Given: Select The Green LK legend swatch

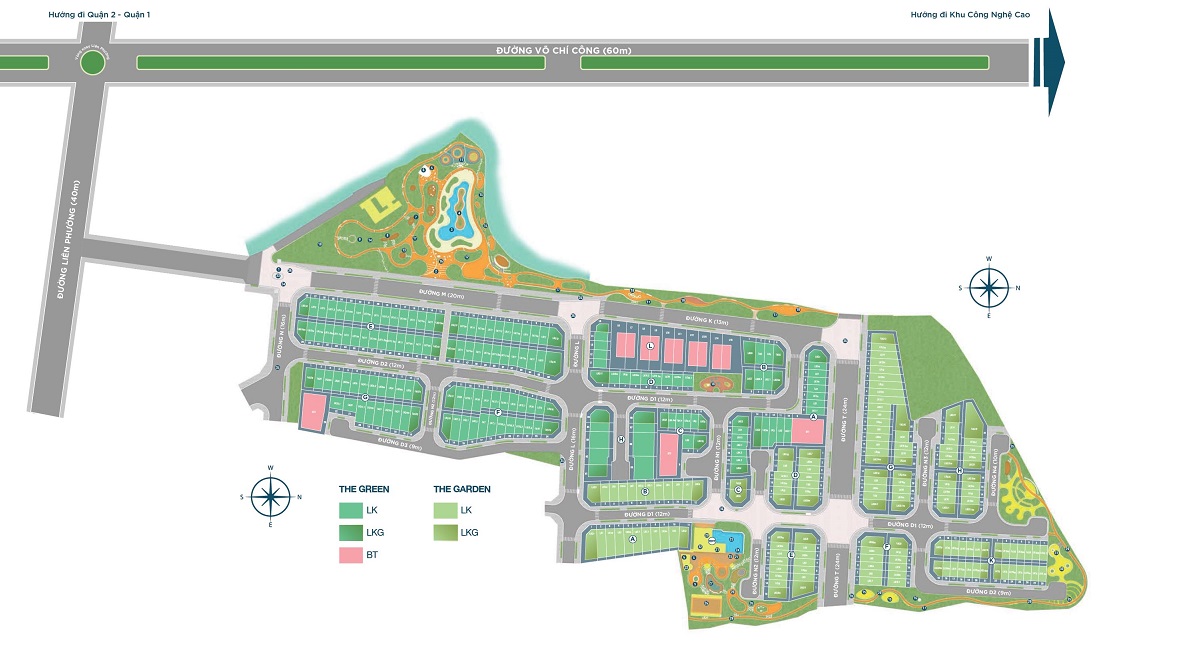Looking at the screenshot, I should pyautogui.click(x=351, y=511).
